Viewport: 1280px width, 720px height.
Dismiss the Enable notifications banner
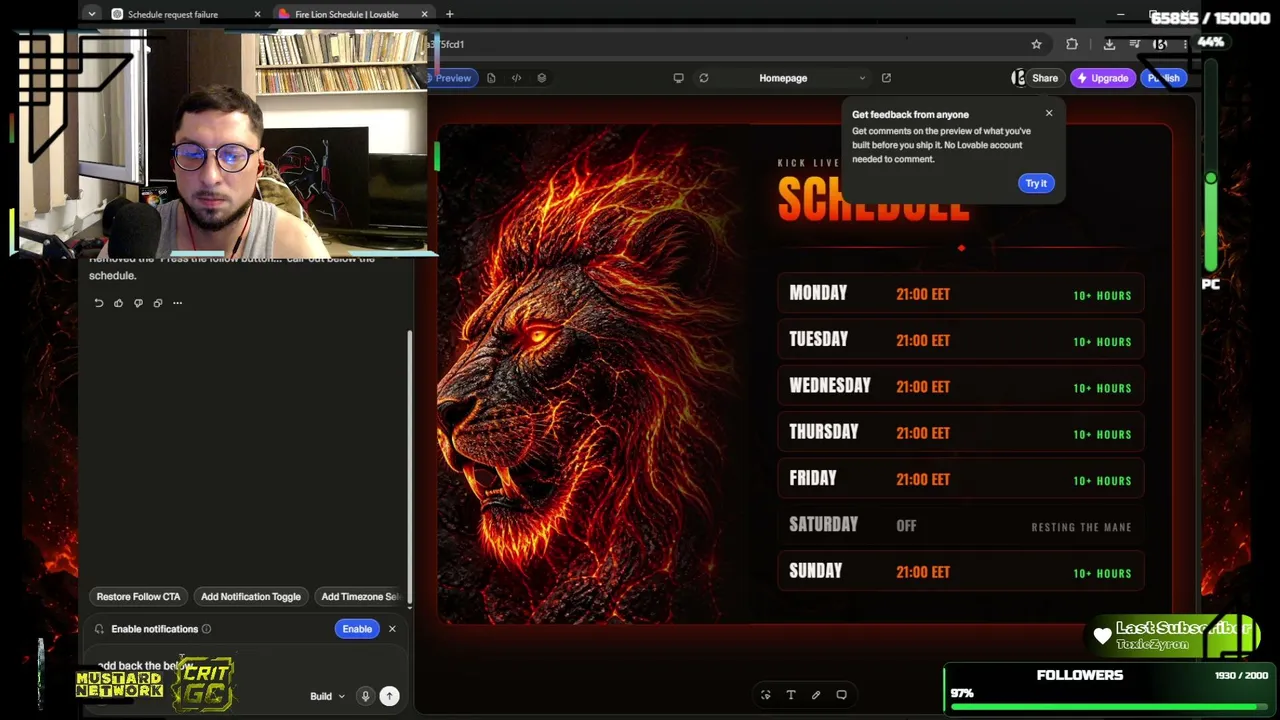pyautogui.click(x=392, y=629)
